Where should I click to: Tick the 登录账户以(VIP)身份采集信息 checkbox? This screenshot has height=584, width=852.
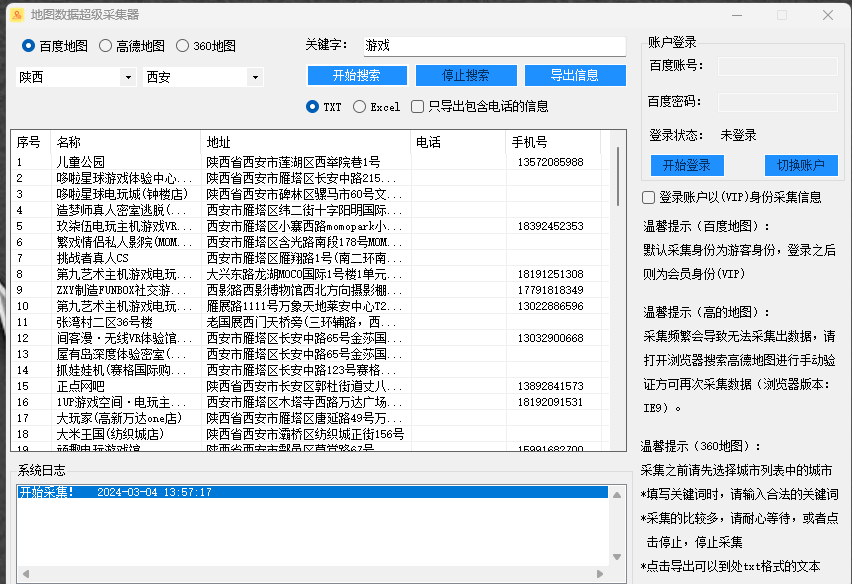[648, 198]
